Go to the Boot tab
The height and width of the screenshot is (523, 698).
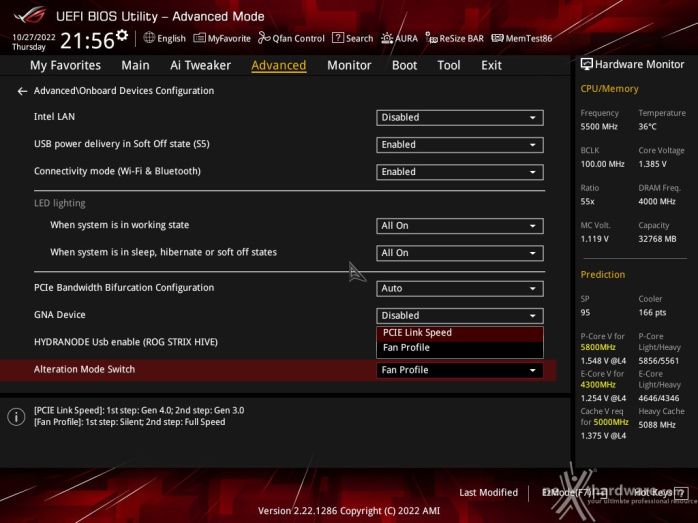(404, 65)
